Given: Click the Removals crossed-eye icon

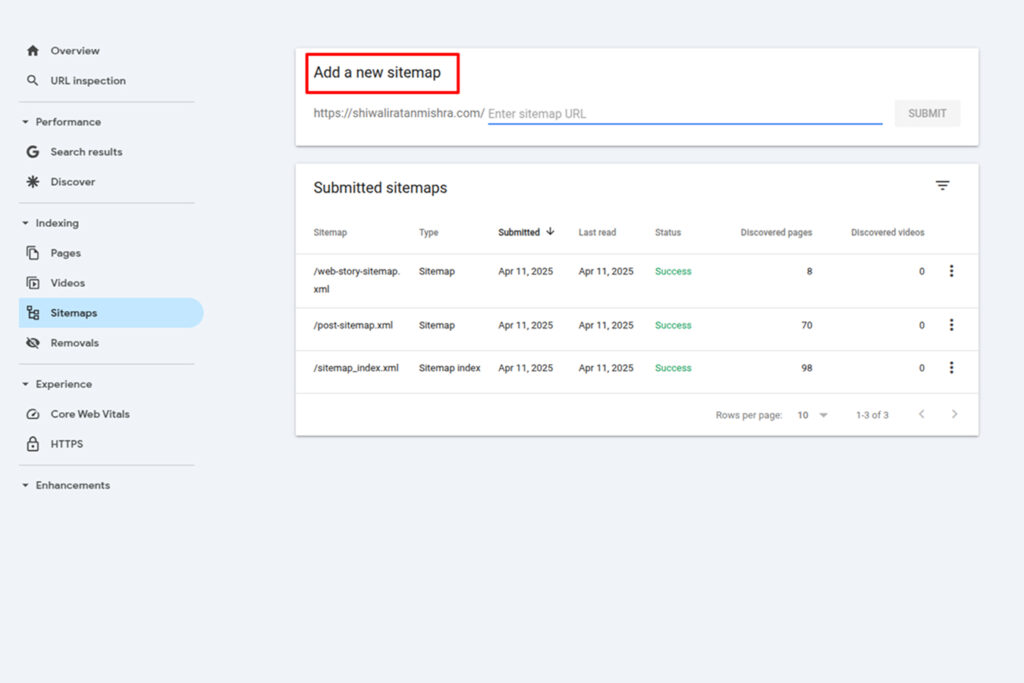Looking at the screenshot, I should (33, 343).
